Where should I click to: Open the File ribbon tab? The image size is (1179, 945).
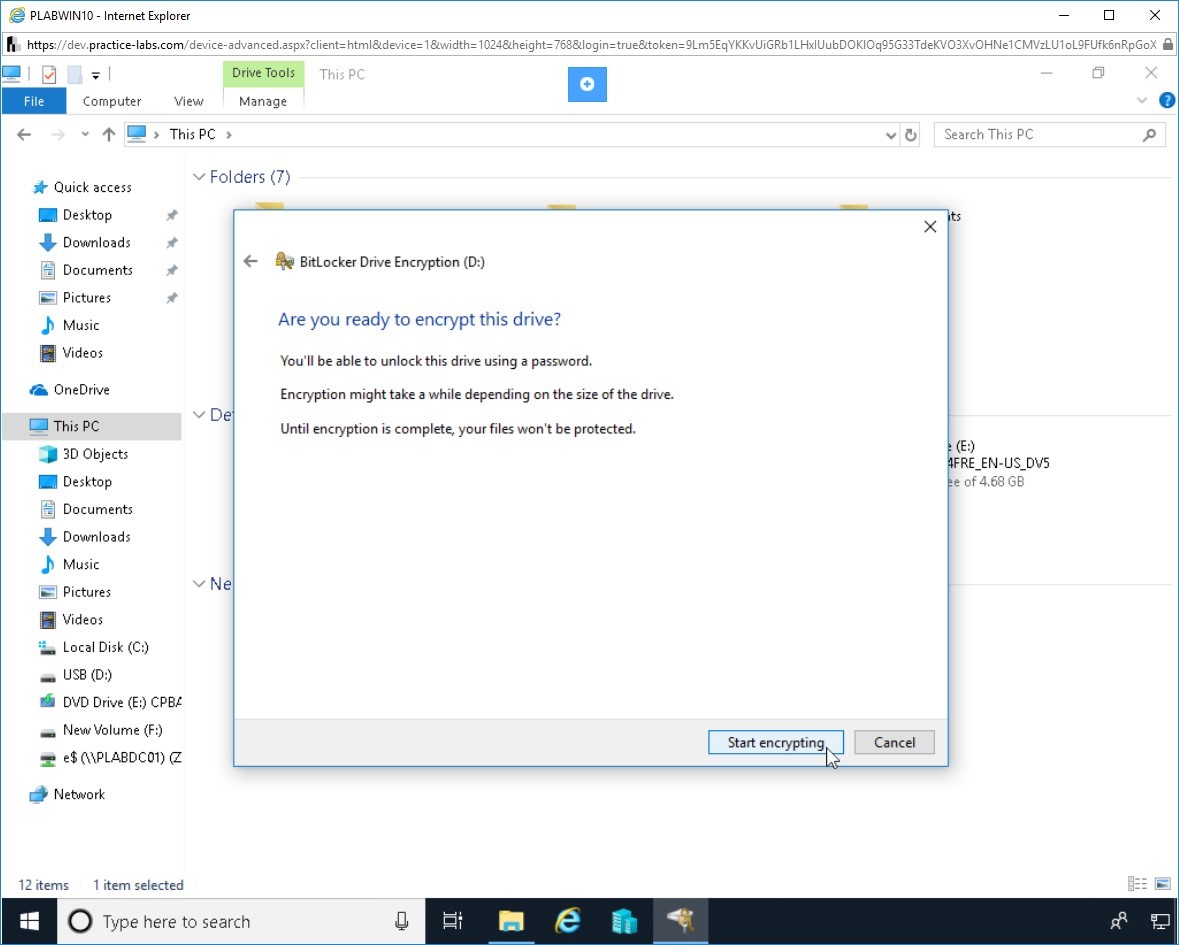[x=34, y=101]
